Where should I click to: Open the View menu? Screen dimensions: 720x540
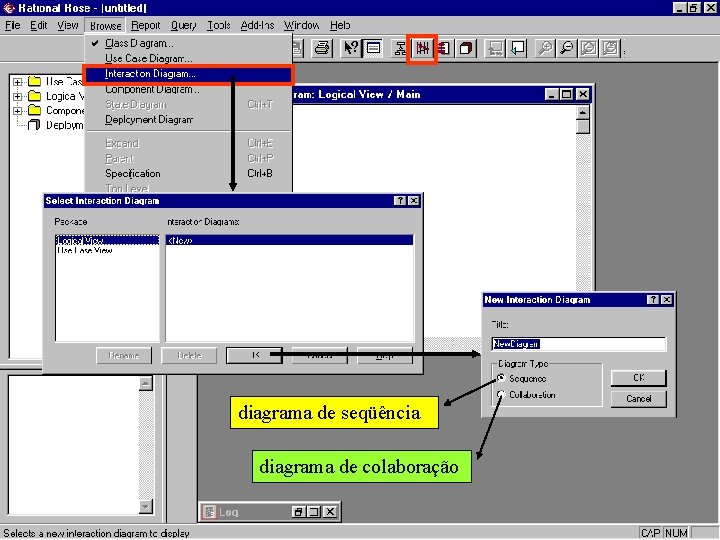(68, 25)
